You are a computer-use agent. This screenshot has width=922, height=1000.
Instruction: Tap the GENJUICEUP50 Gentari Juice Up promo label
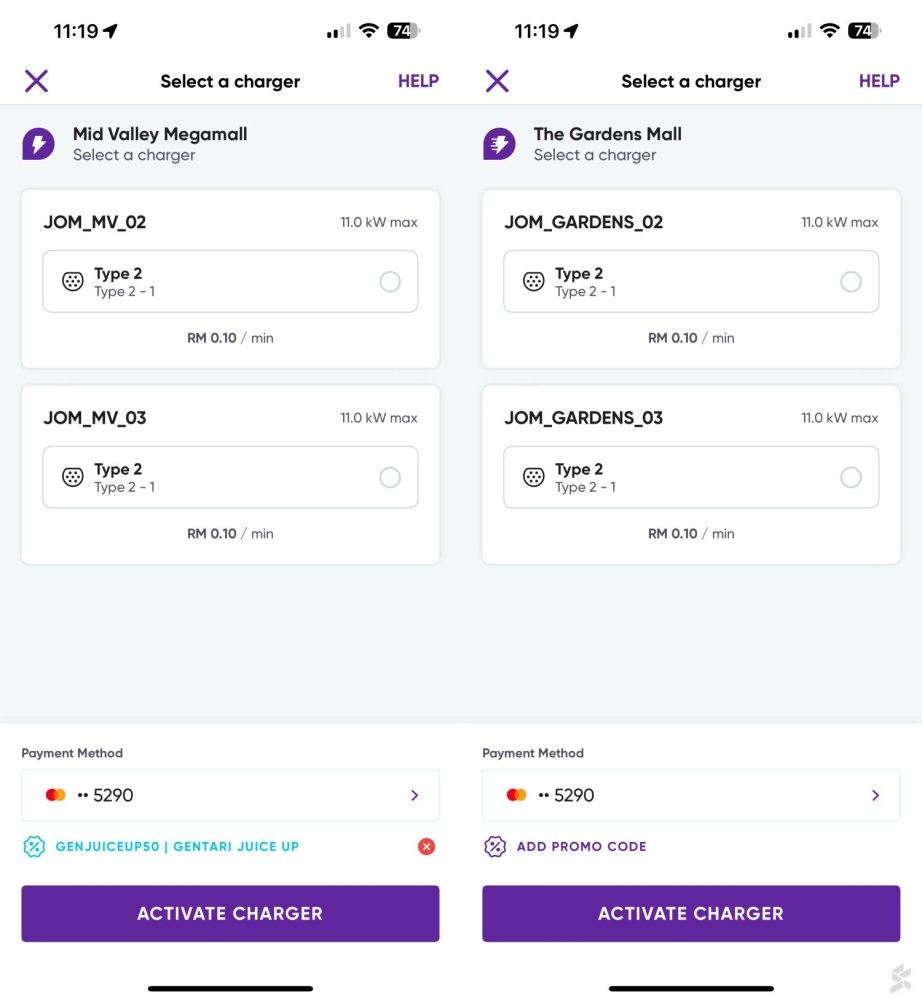click(177, 847)
